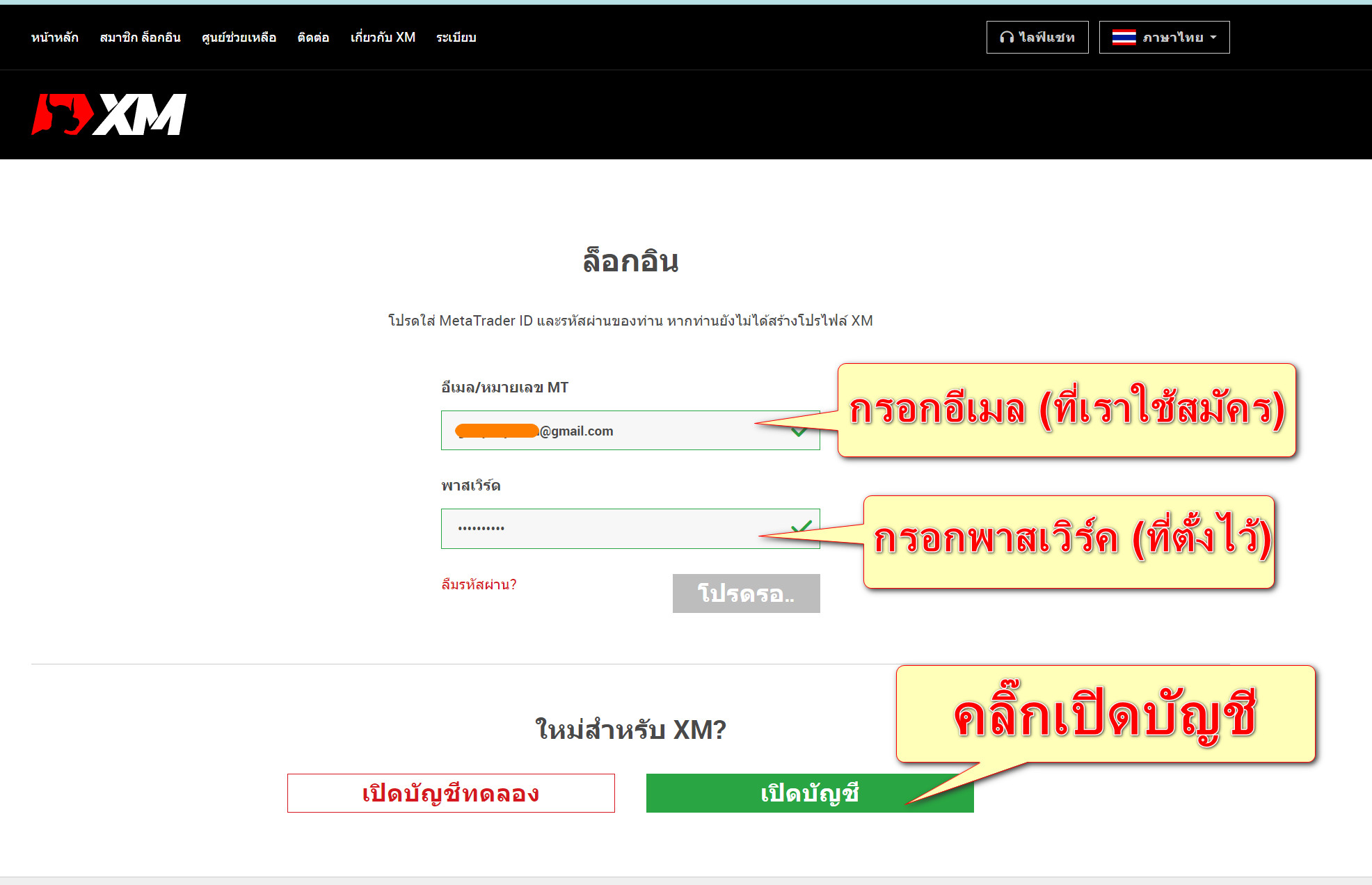Open ศูนย์ช่วยเหลือ help center menu
The image size is (1372, 885).
pyautogui.click(x=239, y=38)
